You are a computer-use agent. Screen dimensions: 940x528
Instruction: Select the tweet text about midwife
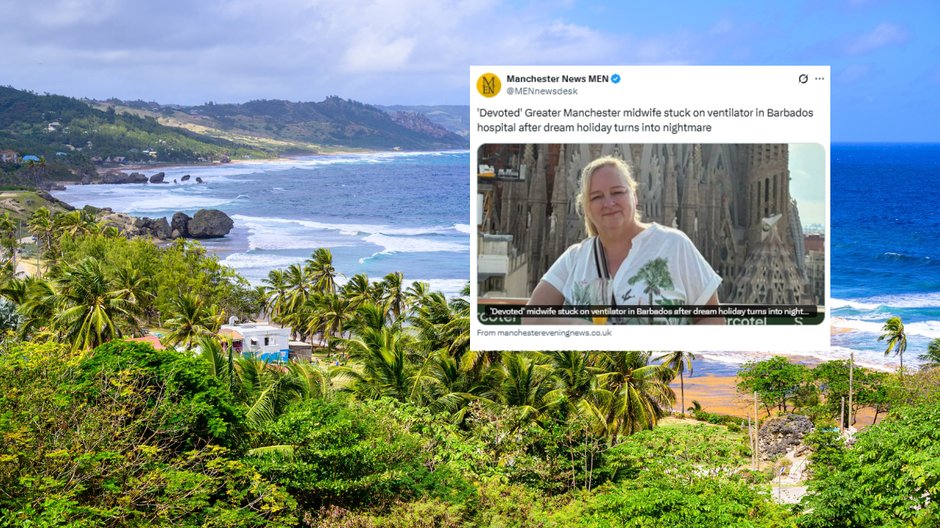click(x=645, y=120)
